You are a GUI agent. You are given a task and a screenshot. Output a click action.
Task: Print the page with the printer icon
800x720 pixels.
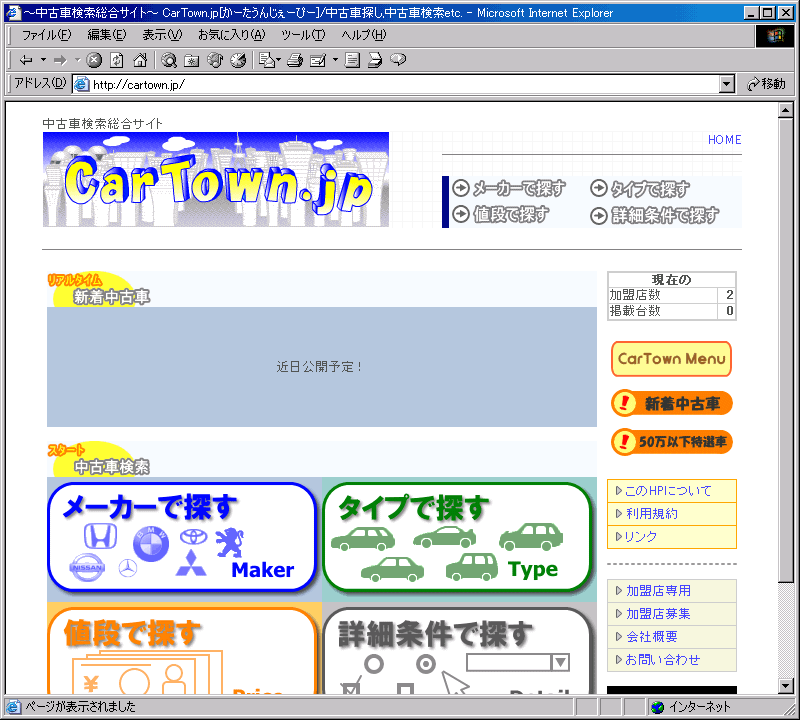click(295, 60)
